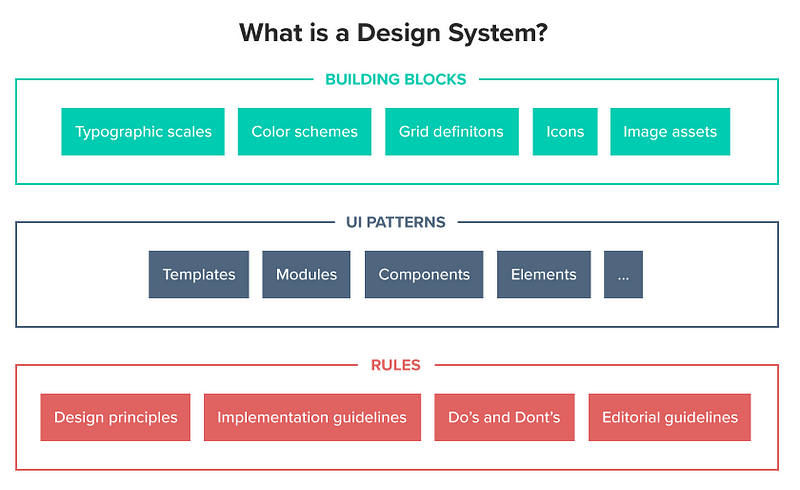
Task: Click the Typographic scales block
Action: (143, 132)
